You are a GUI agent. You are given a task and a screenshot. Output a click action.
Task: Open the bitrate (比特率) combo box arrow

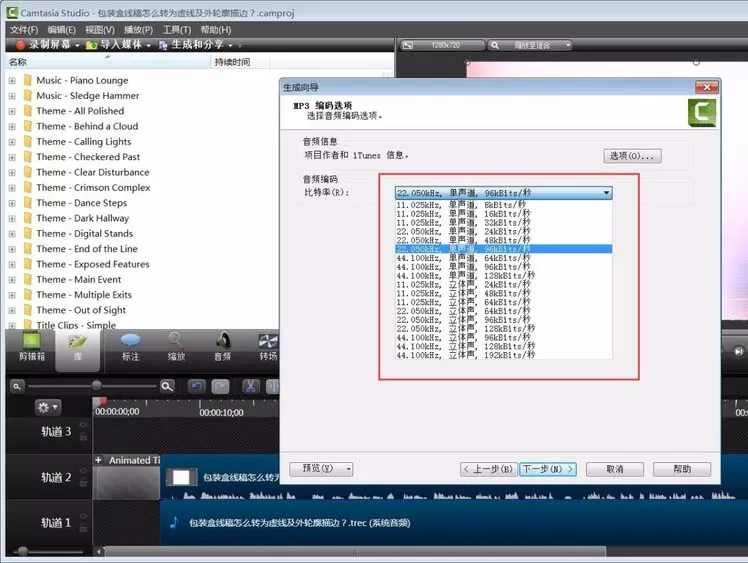pos(606,193)
